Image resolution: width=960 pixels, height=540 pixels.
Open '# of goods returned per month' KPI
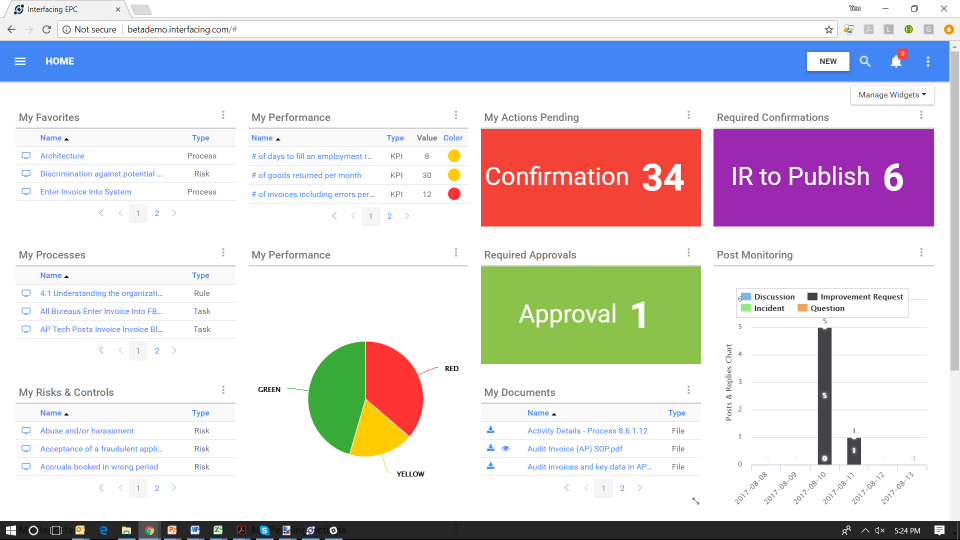(306, 175)
